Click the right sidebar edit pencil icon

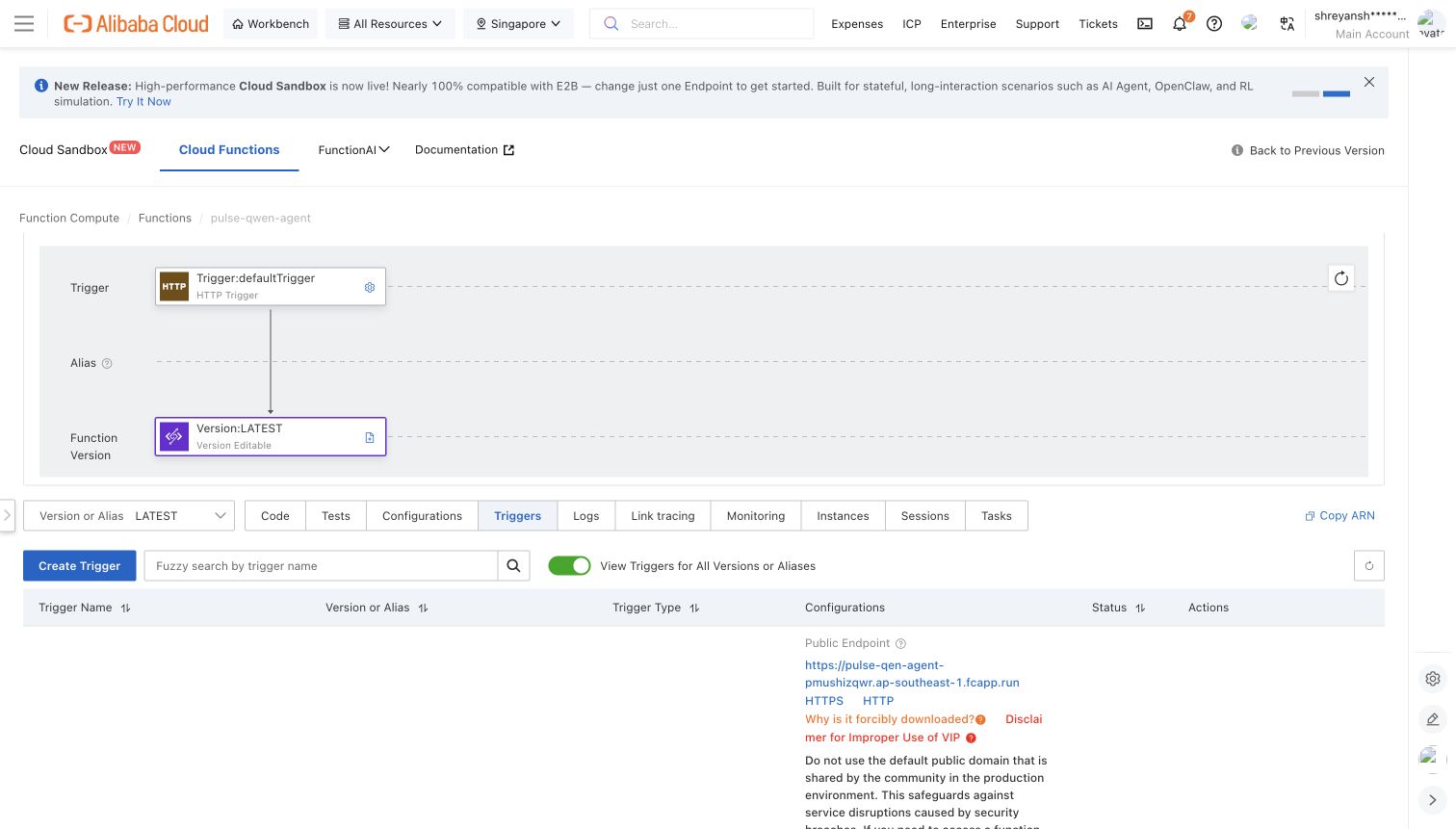pyautogui.click(x=1433, y=719)
